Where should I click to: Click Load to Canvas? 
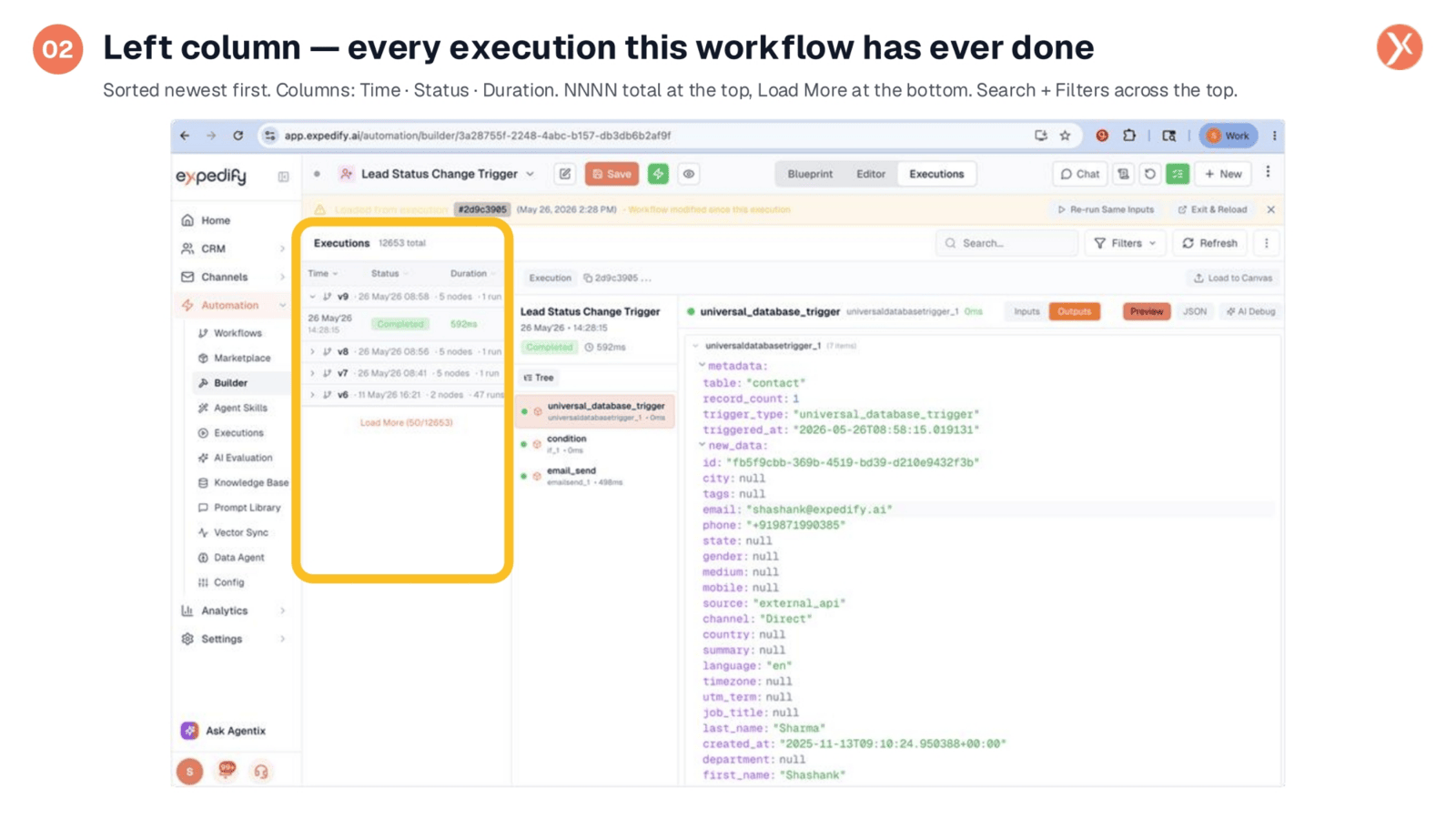[1233, 278]
